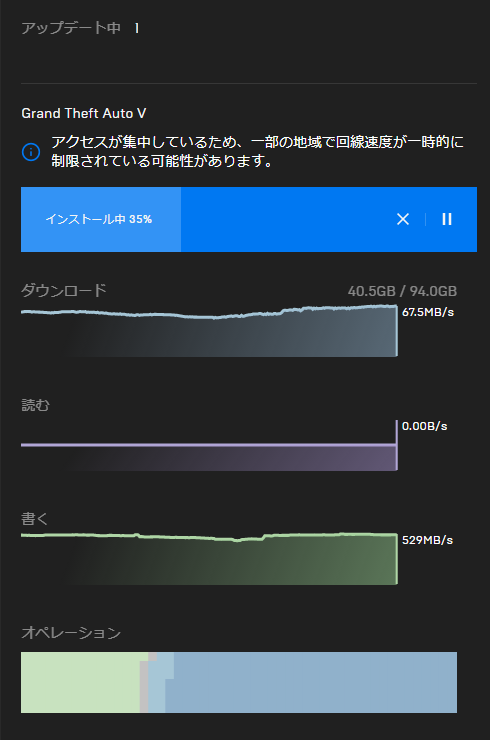490x740 pixels.
Task: Click the ダウンロード section label
Action: 64,290
